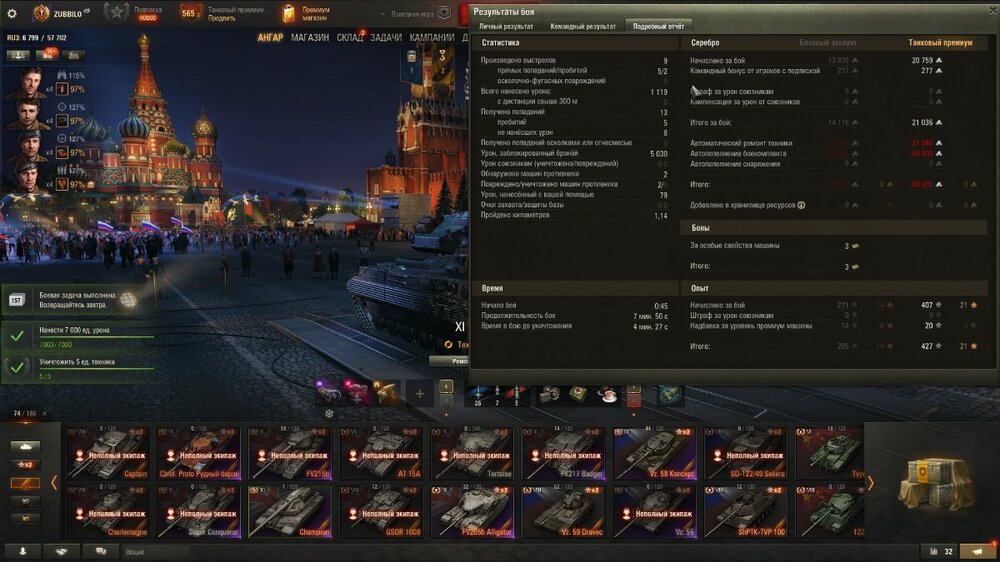Open the notifications megaphone button
Screen dimensions: 1000x562
pos(978,552)
